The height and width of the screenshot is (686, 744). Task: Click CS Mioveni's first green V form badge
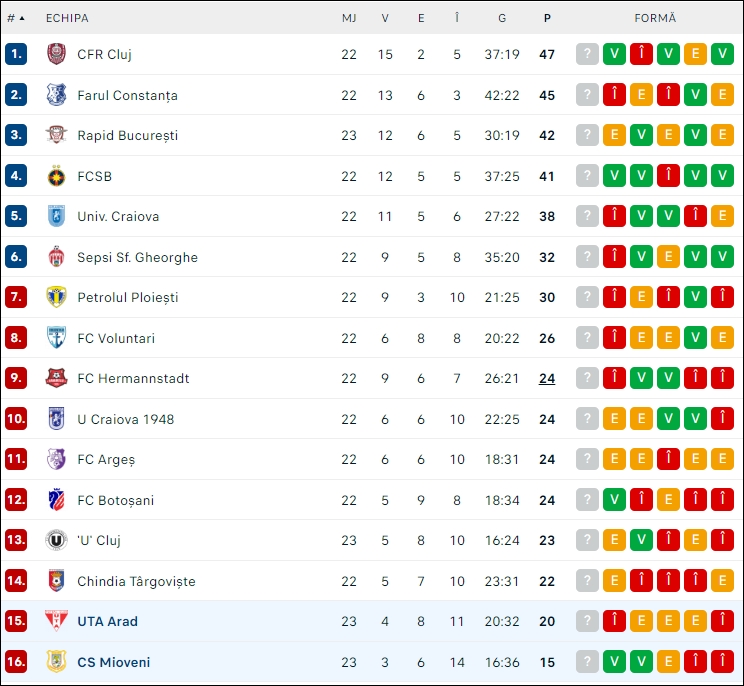click(x=614, y=661)
